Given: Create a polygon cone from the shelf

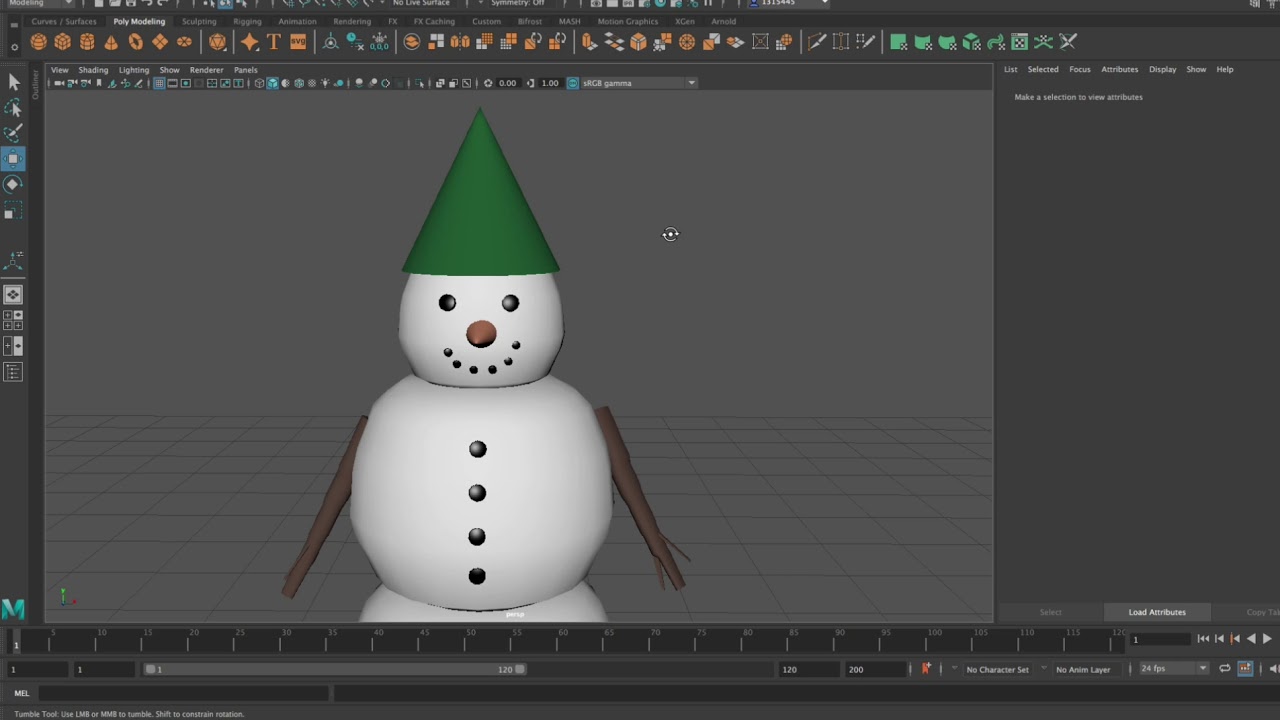Looking at the screenshot, I should pos(111,42).
